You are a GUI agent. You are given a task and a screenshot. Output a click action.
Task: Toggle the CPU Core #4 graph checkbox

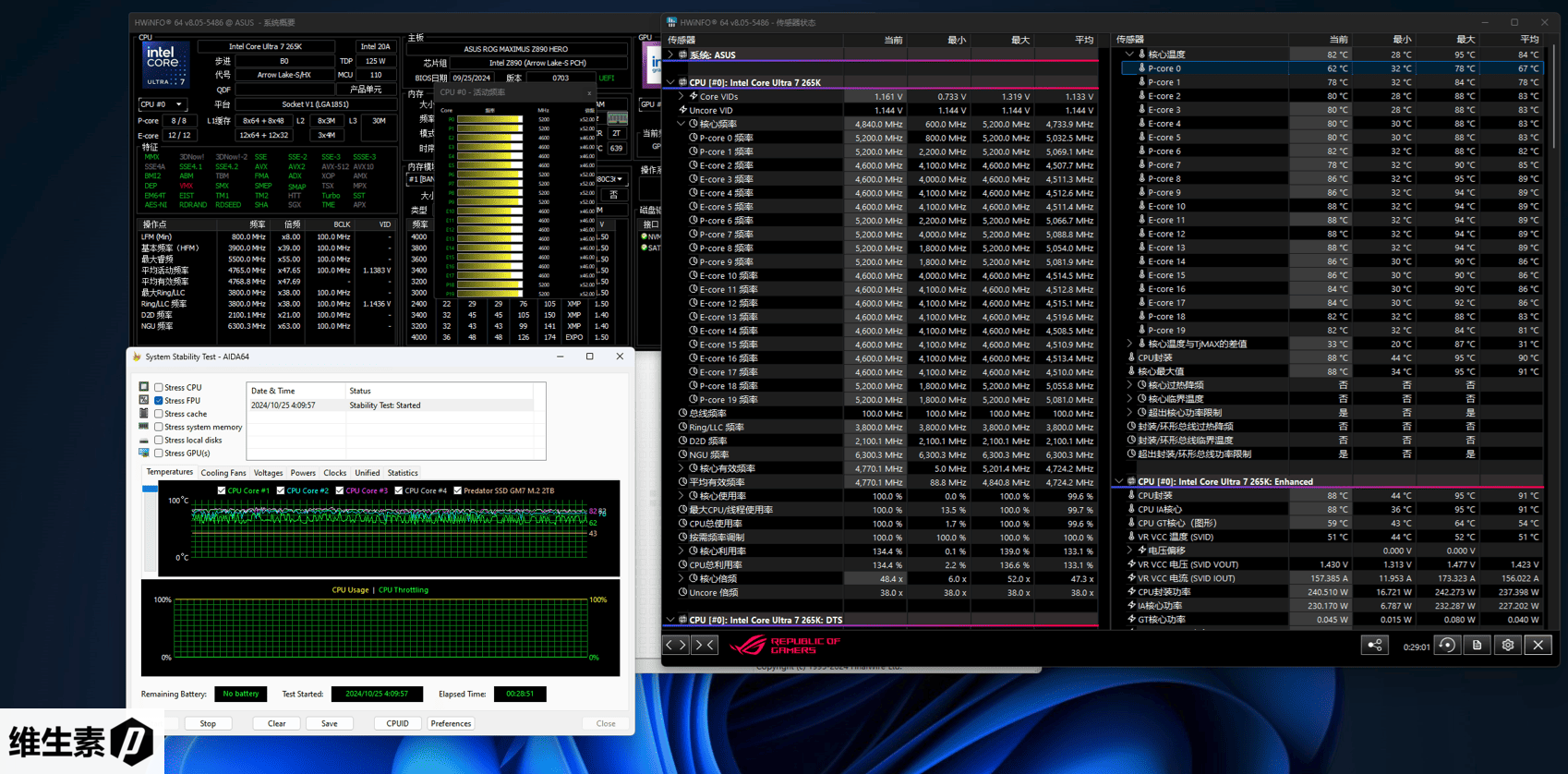click(399, 490)
